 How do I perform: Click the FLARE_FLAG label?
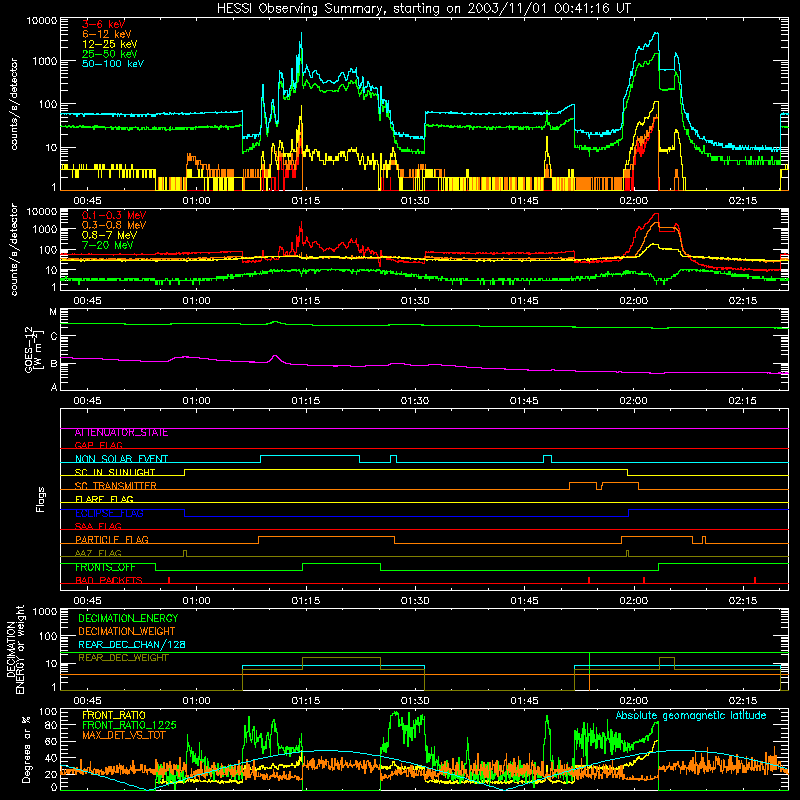(x=104, y=499)
